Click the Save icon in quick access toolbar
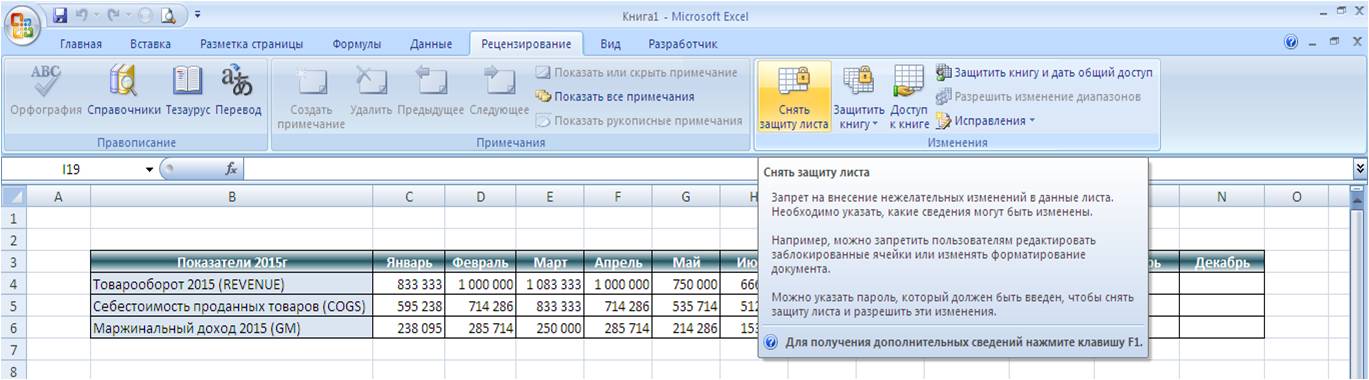 tap(60, 15)
